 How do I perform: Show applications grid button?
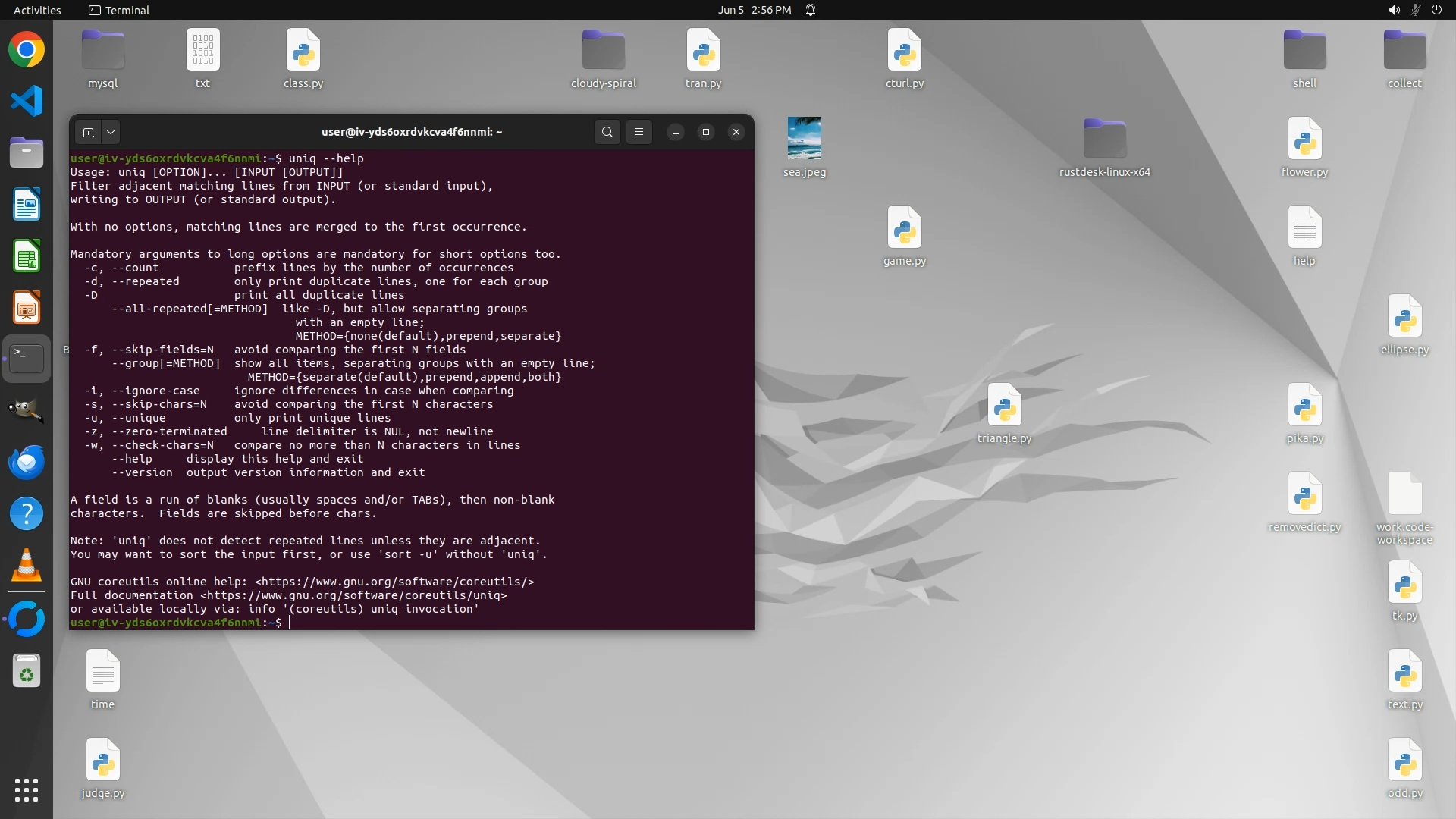tap(27, 790)
